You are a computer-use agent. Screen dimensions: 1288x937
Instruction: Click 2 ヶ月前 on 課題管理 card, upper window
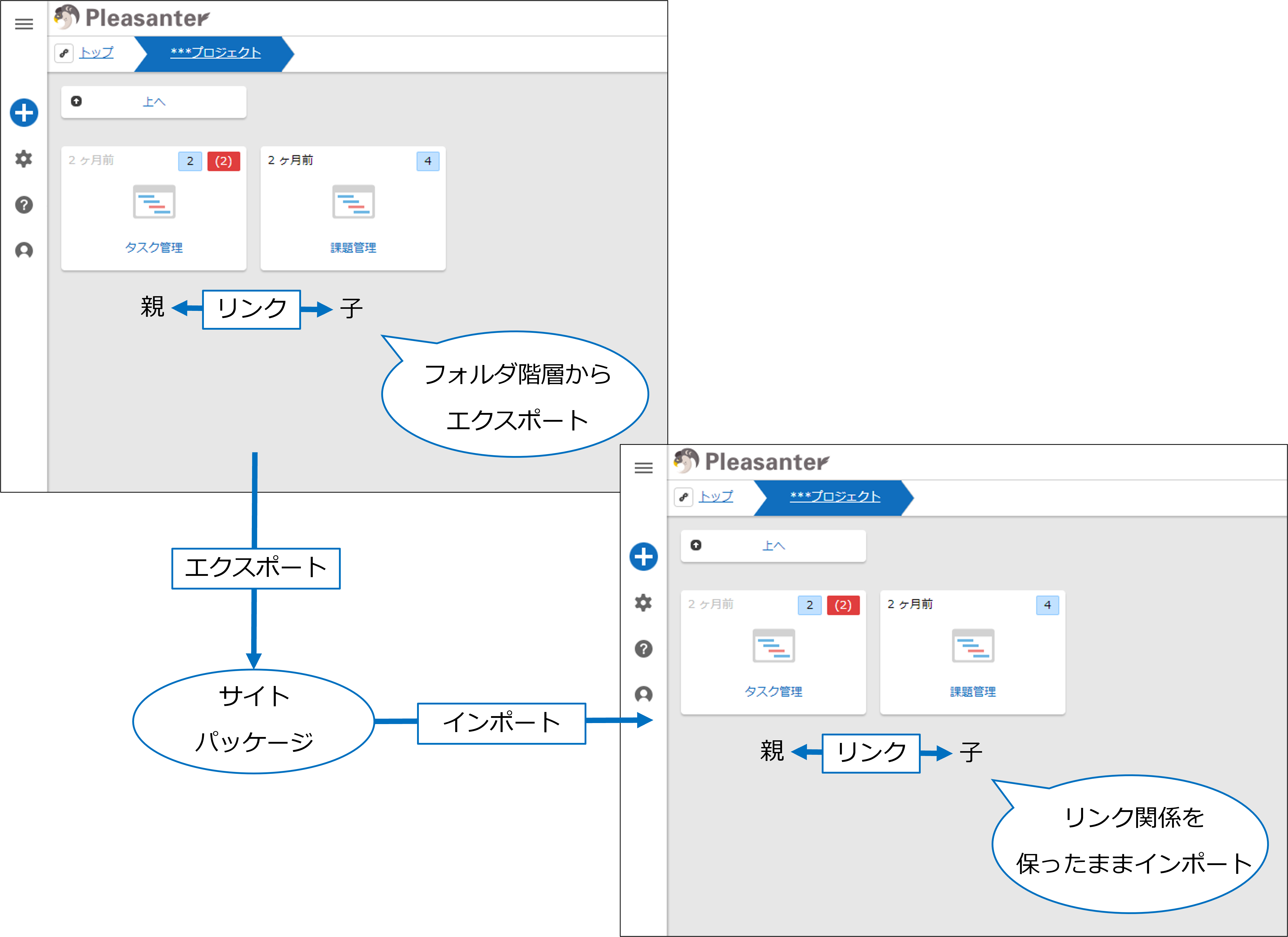click(x=290, y=160)
